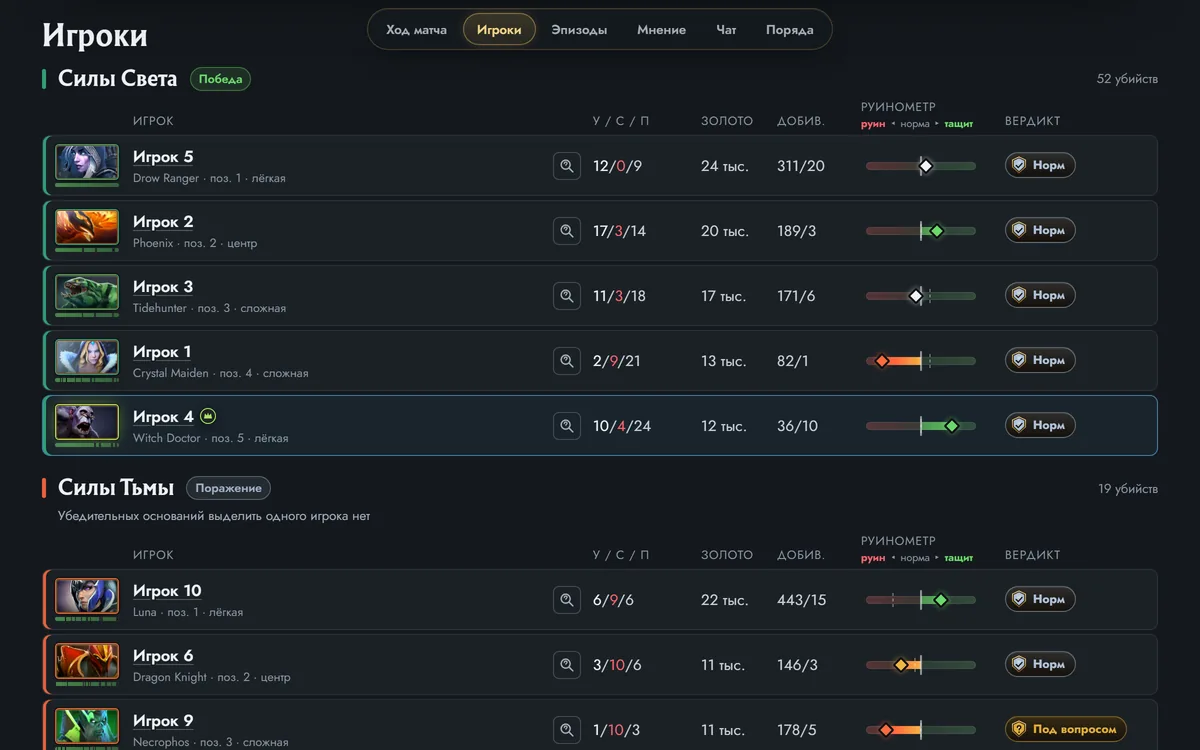Screen dimensions: 1200x750
Task: Switch to the Поряда tab
Action: pos(789,30)
